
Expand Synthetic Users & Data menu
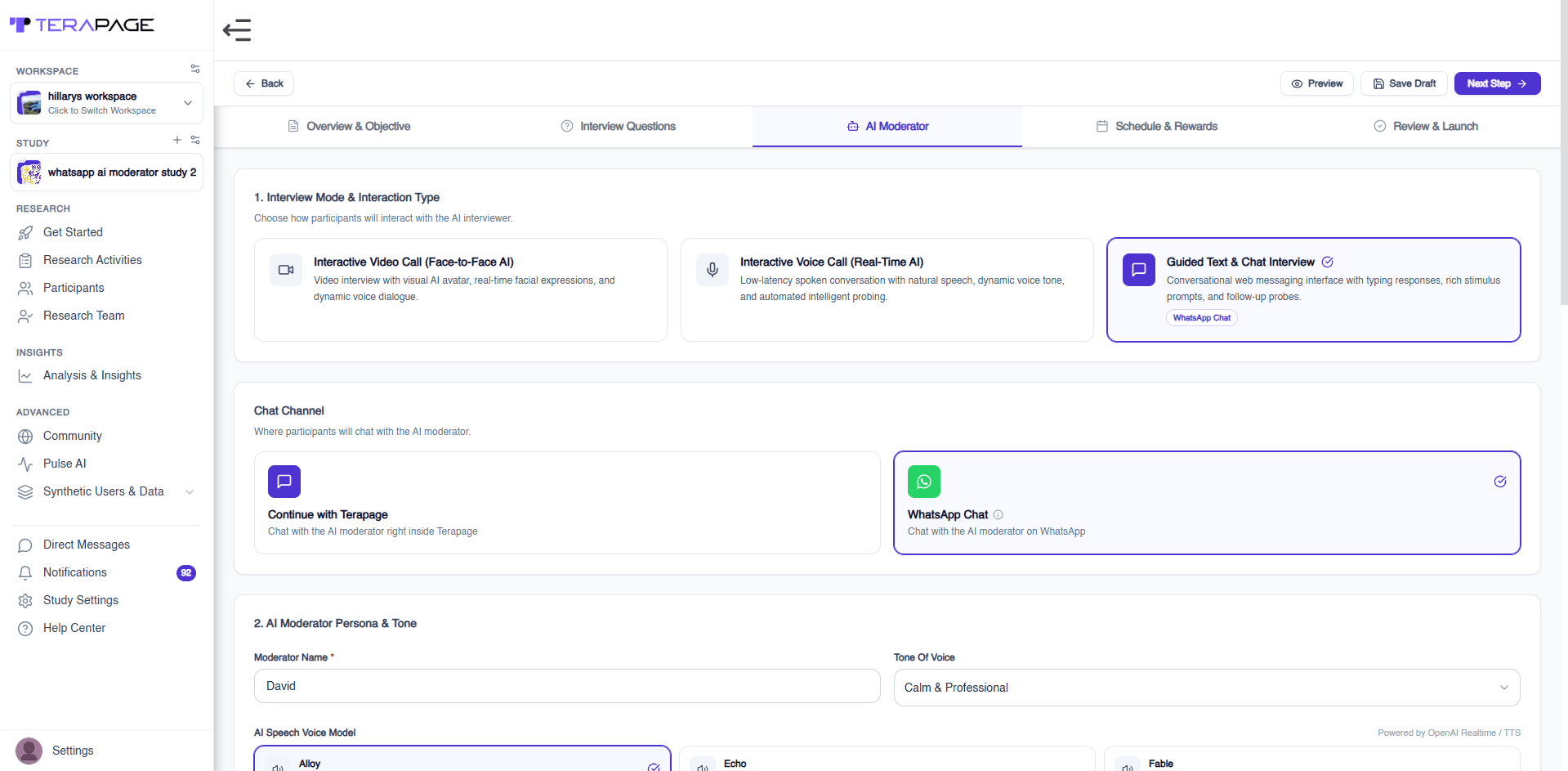tap(106, 491)
